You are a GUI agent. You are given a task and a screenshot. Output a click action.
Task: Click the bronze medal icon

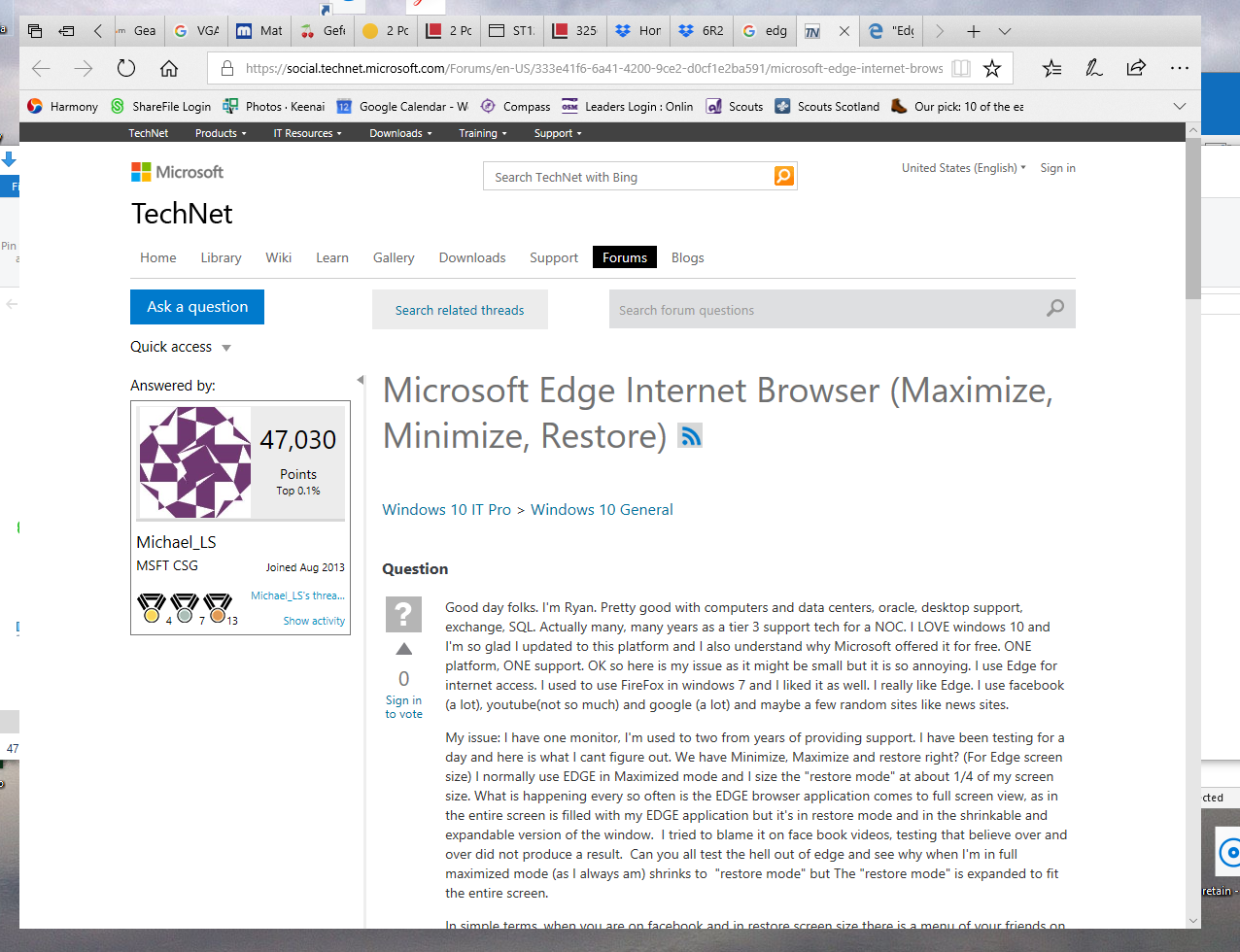pos(217,607)
